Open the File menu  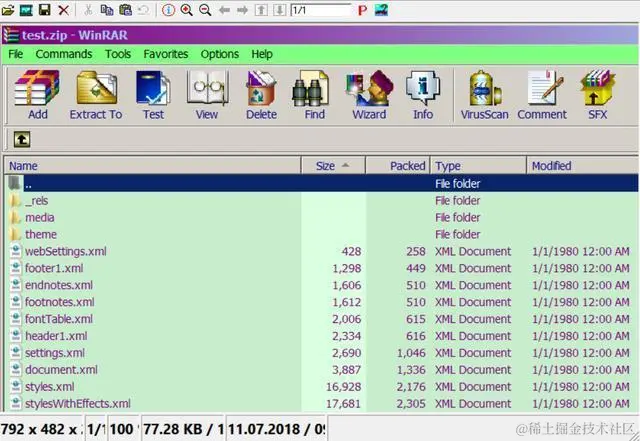point(16,54)
